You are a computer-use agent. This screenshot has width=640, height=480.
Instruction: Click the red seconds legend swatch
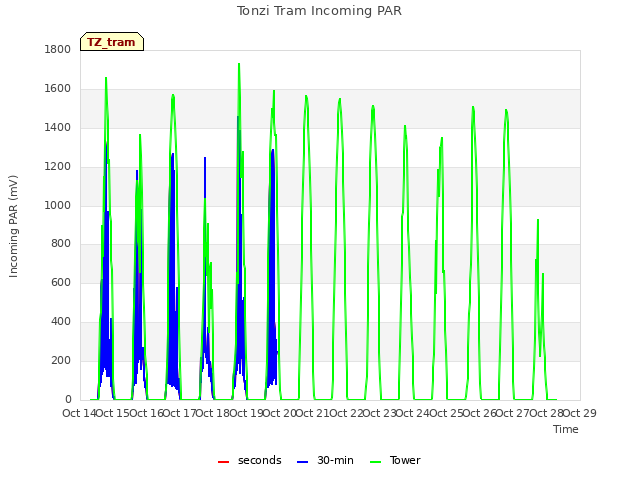[223, 462]
